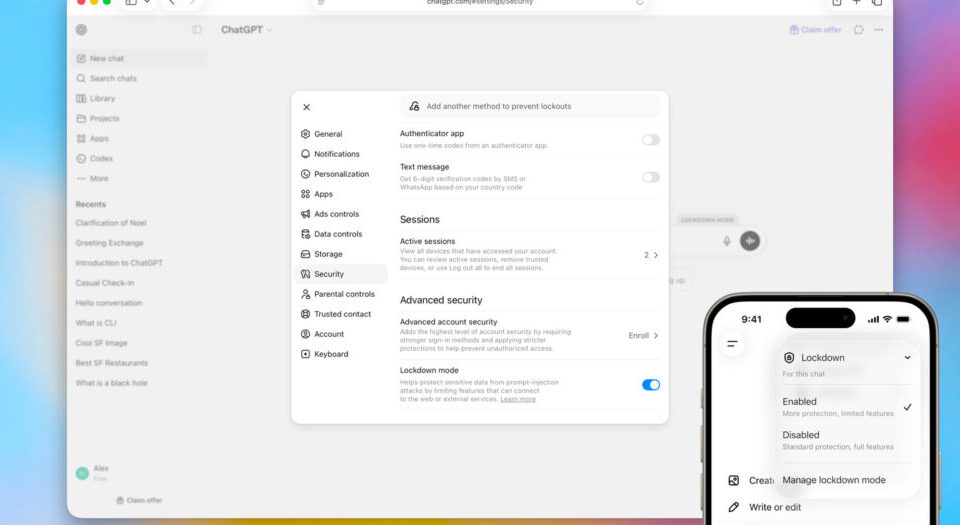Click the microphone dictation icon
Image resolution: width=960 pixels, height=525 pixels.
point(727,241)
